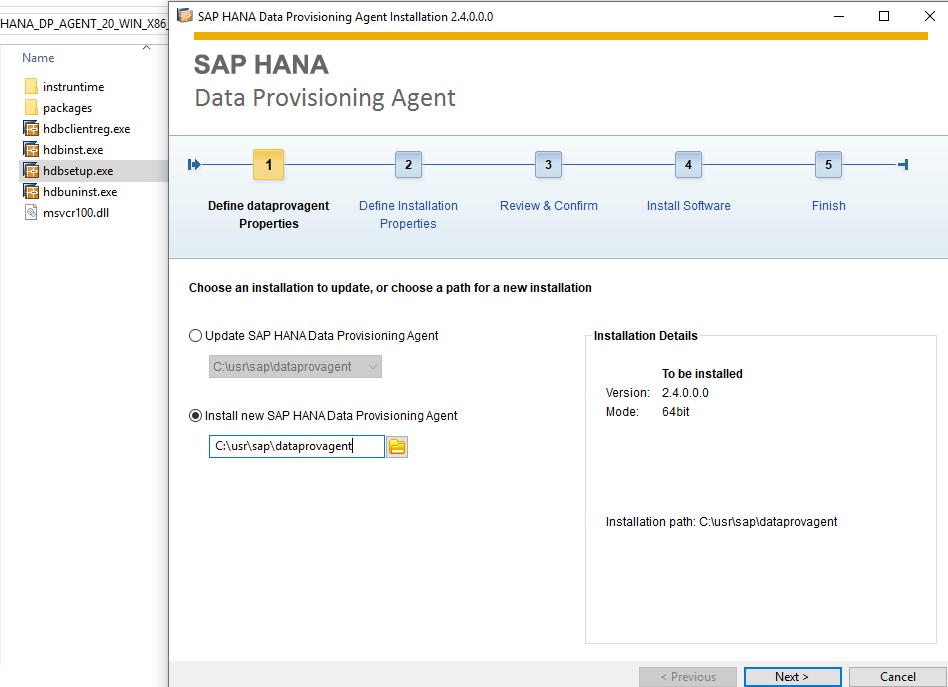Click the hdbinst.exe file icon

coord(31,149)
